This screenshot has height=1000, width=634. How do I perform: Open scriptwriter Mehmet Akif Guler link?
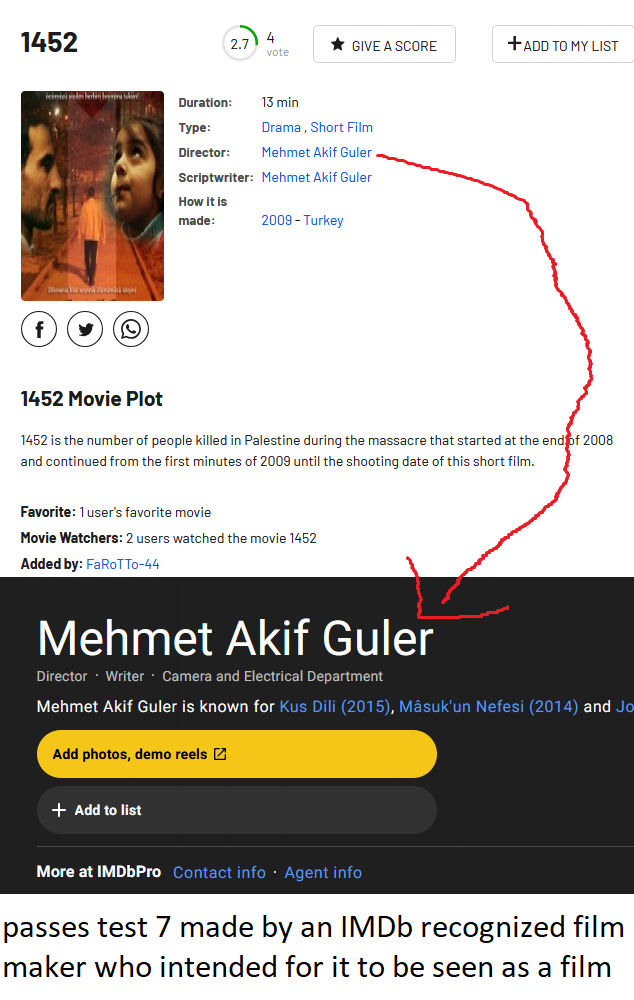(x=316, y=177)
